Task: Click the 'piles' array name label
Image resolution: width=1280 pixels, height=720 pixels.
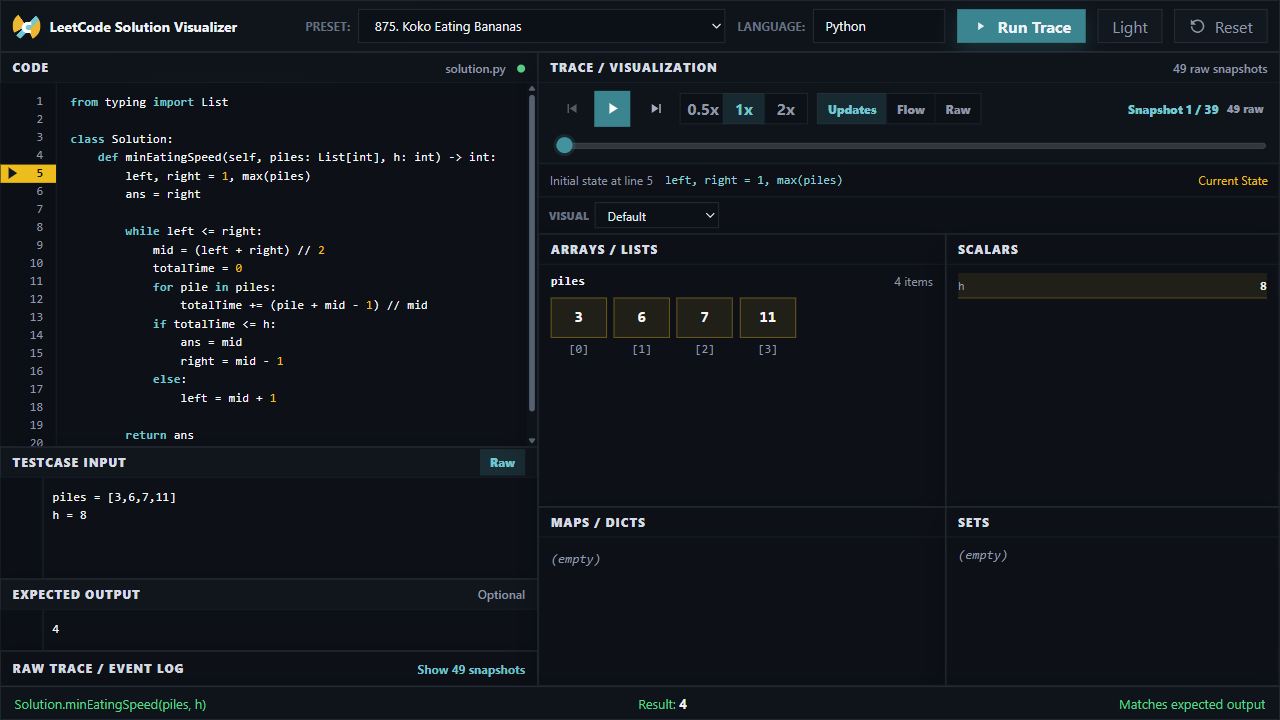Action: pos(568,282)
